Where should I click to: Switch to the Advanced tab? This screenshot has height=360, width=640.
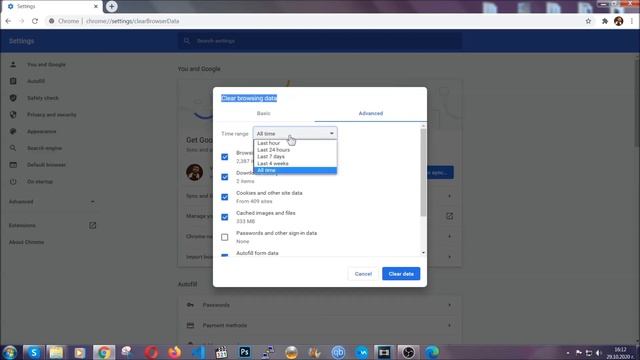(371, 113)
